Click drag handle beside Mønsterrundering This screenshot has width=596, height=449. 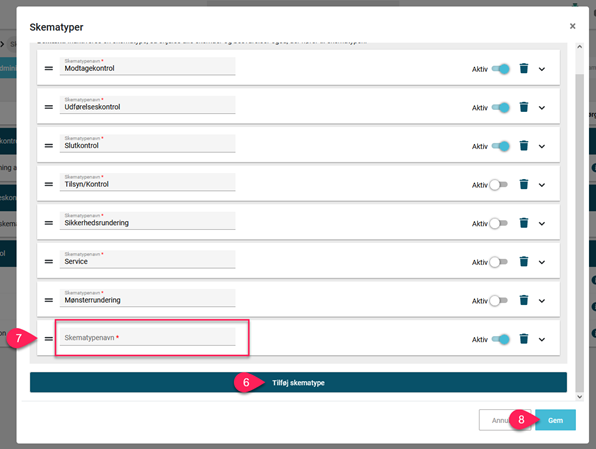pos(49,300)
